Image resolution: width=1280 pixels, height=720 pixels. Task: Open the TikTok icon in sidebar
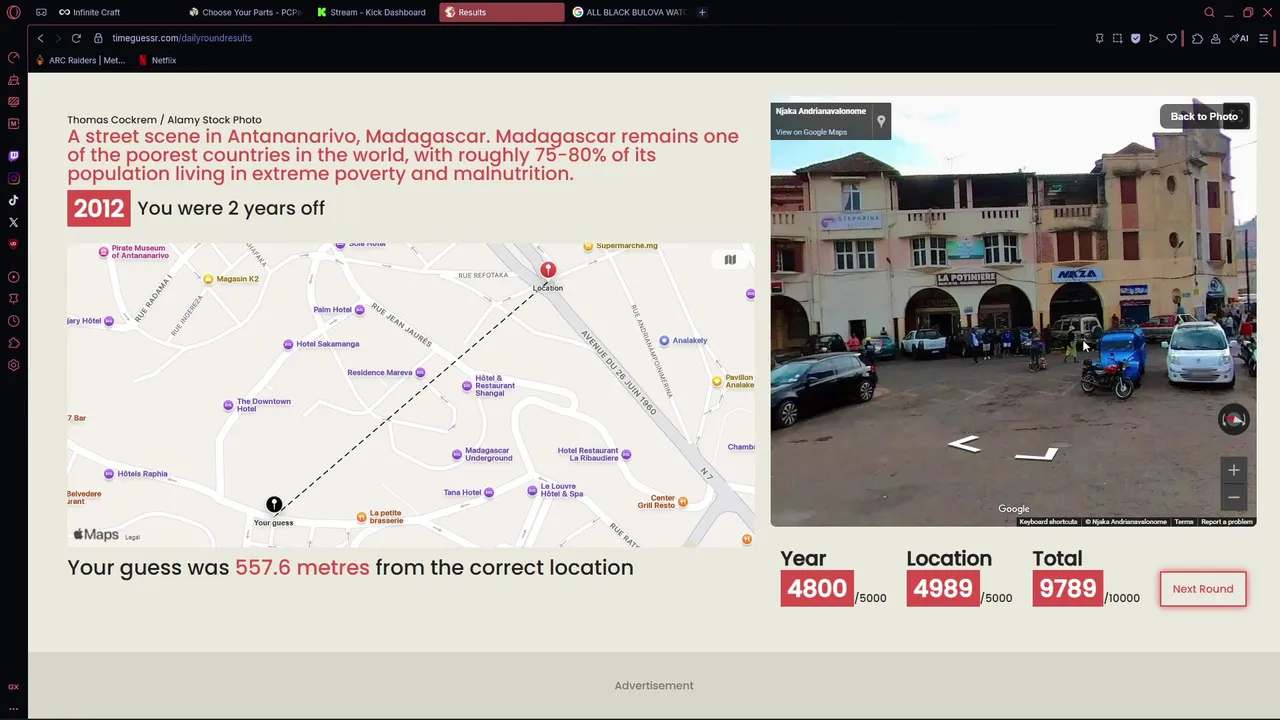[13, 200]
